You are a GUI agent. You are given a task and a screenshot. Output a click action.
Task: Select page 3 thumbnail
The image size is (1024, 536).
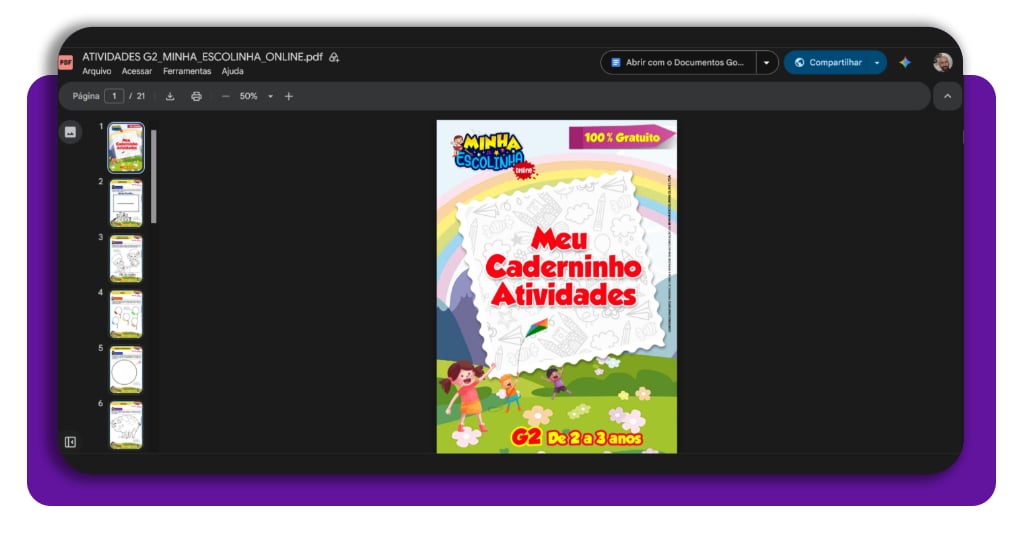126,259
